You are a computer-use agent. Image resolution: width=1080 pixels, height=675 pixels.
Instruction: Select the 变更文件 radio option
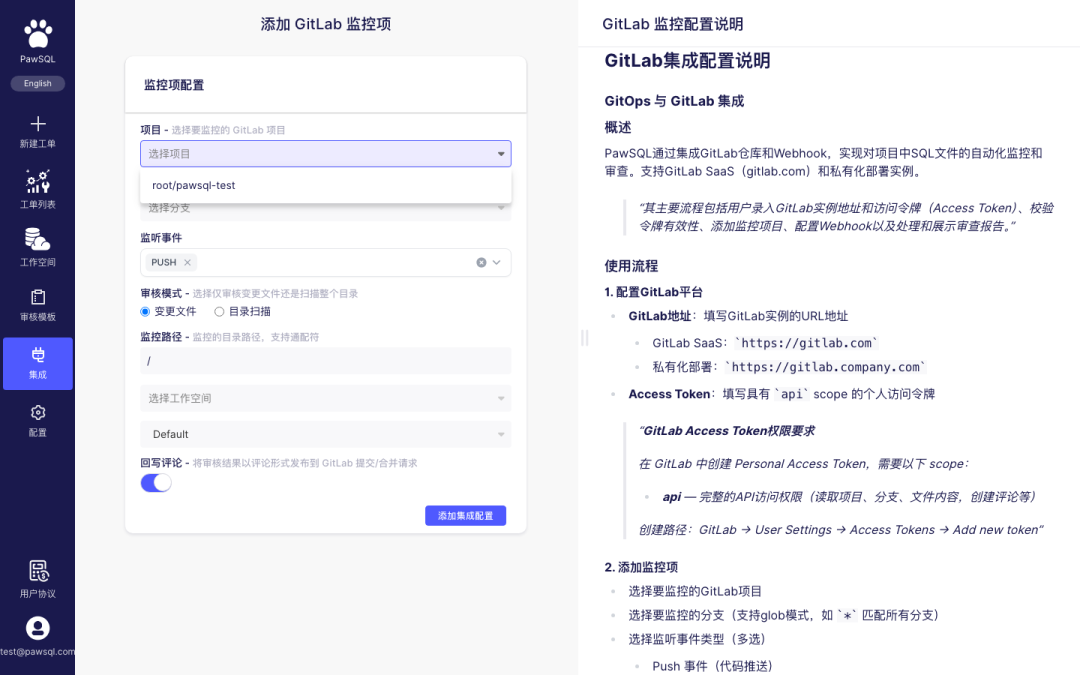click(145, 311)
